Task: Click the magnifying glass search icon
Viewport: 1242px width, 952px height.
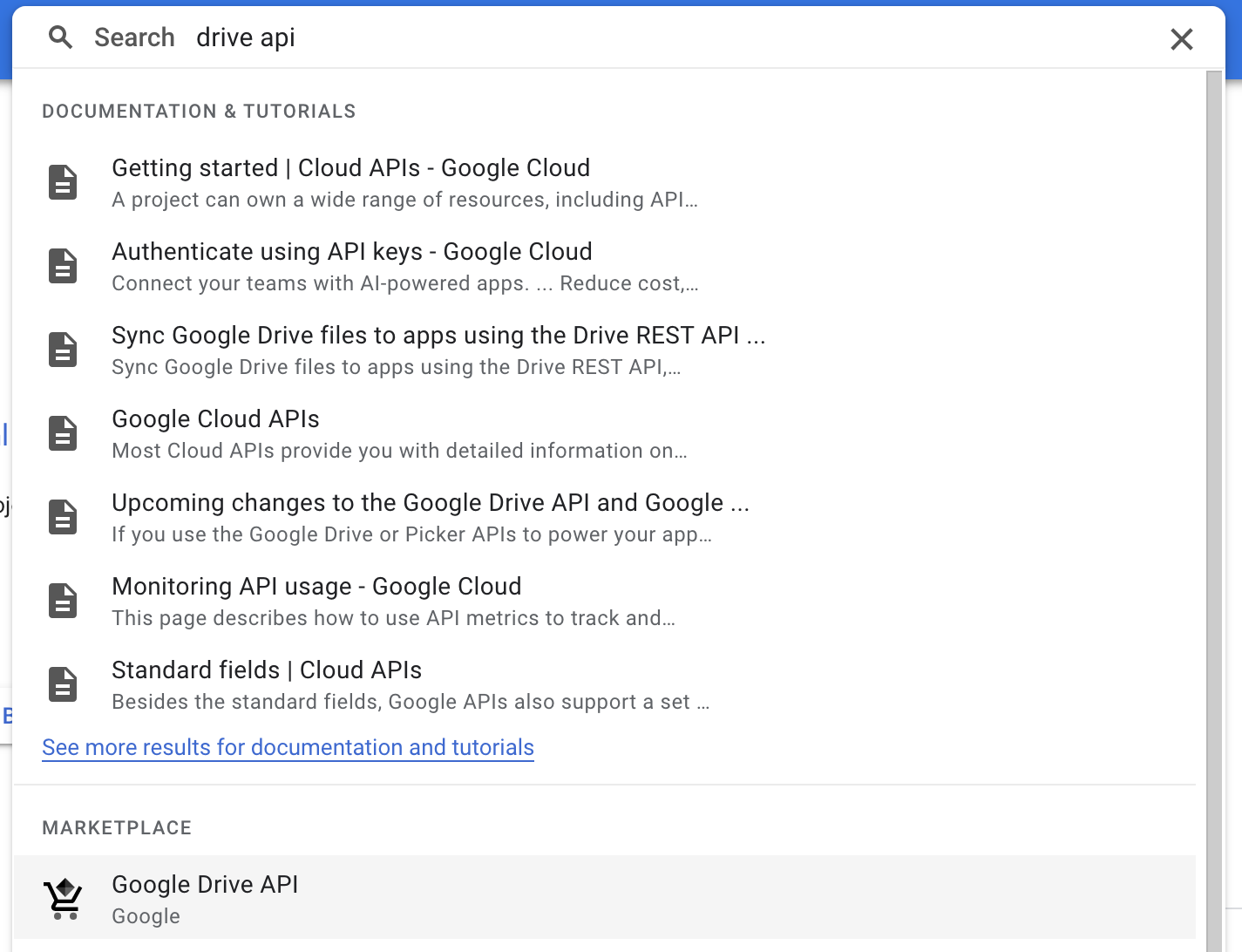Action: (x=60, y=37)
